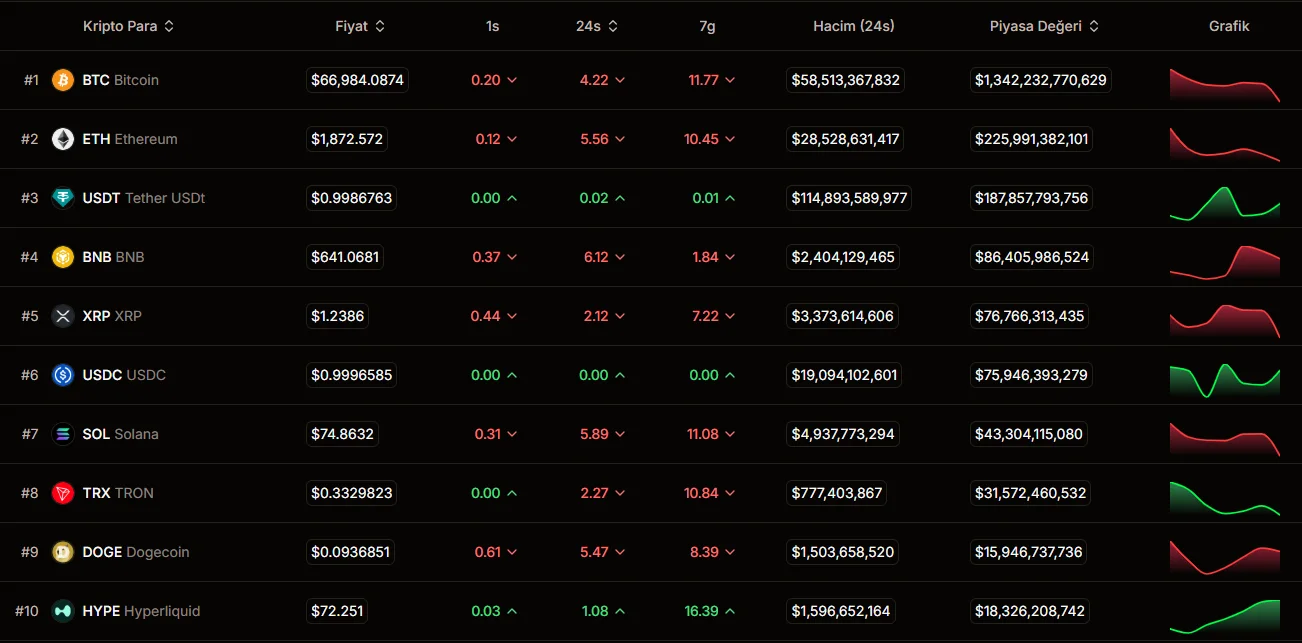The image size is (1302, 643).
Task: Sort by Fiyat column header
Action: click(x=360, y=26)
